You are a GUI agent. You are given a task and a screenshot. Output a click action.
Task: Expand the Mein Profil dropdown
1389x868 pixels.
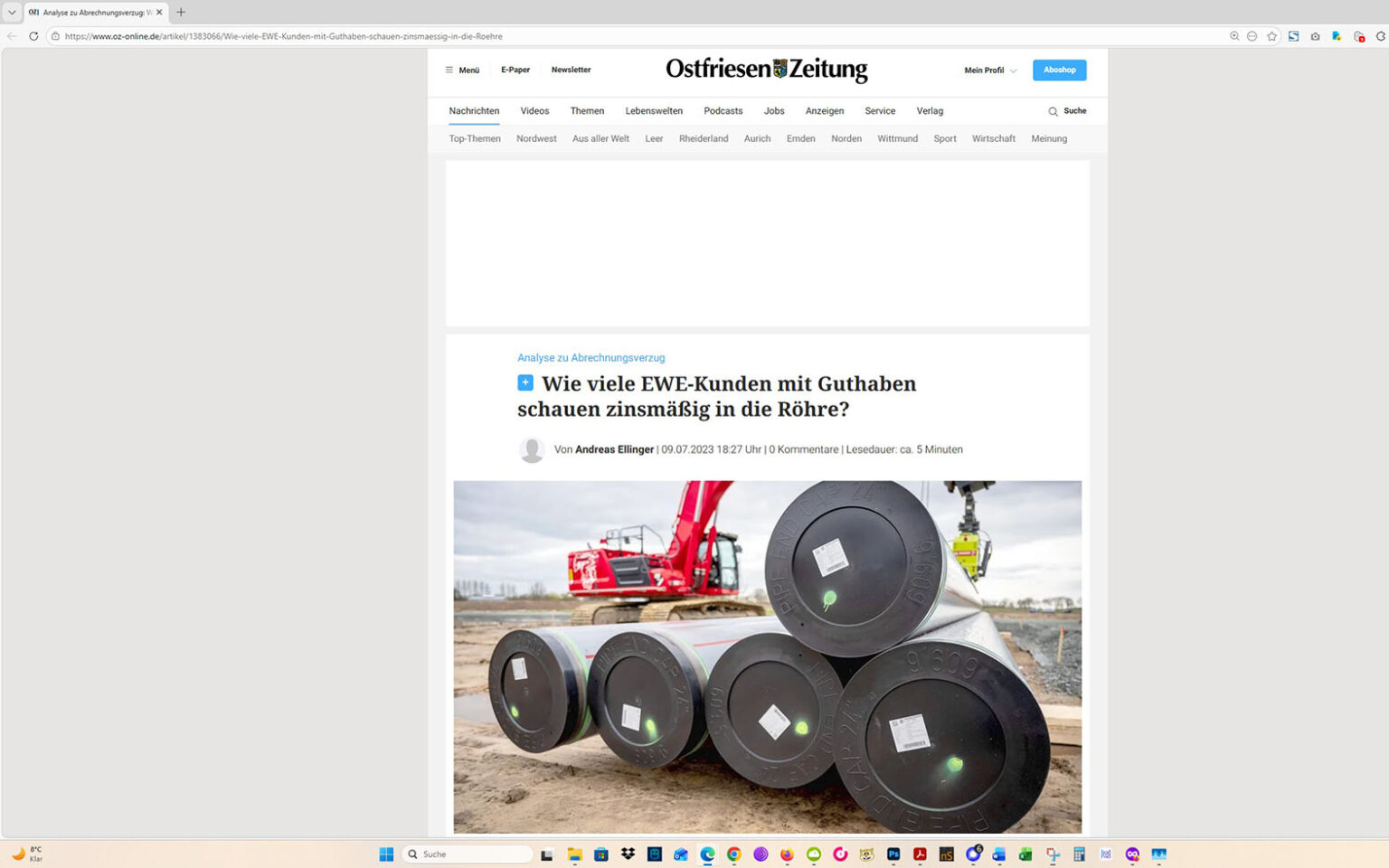[989, 70]
